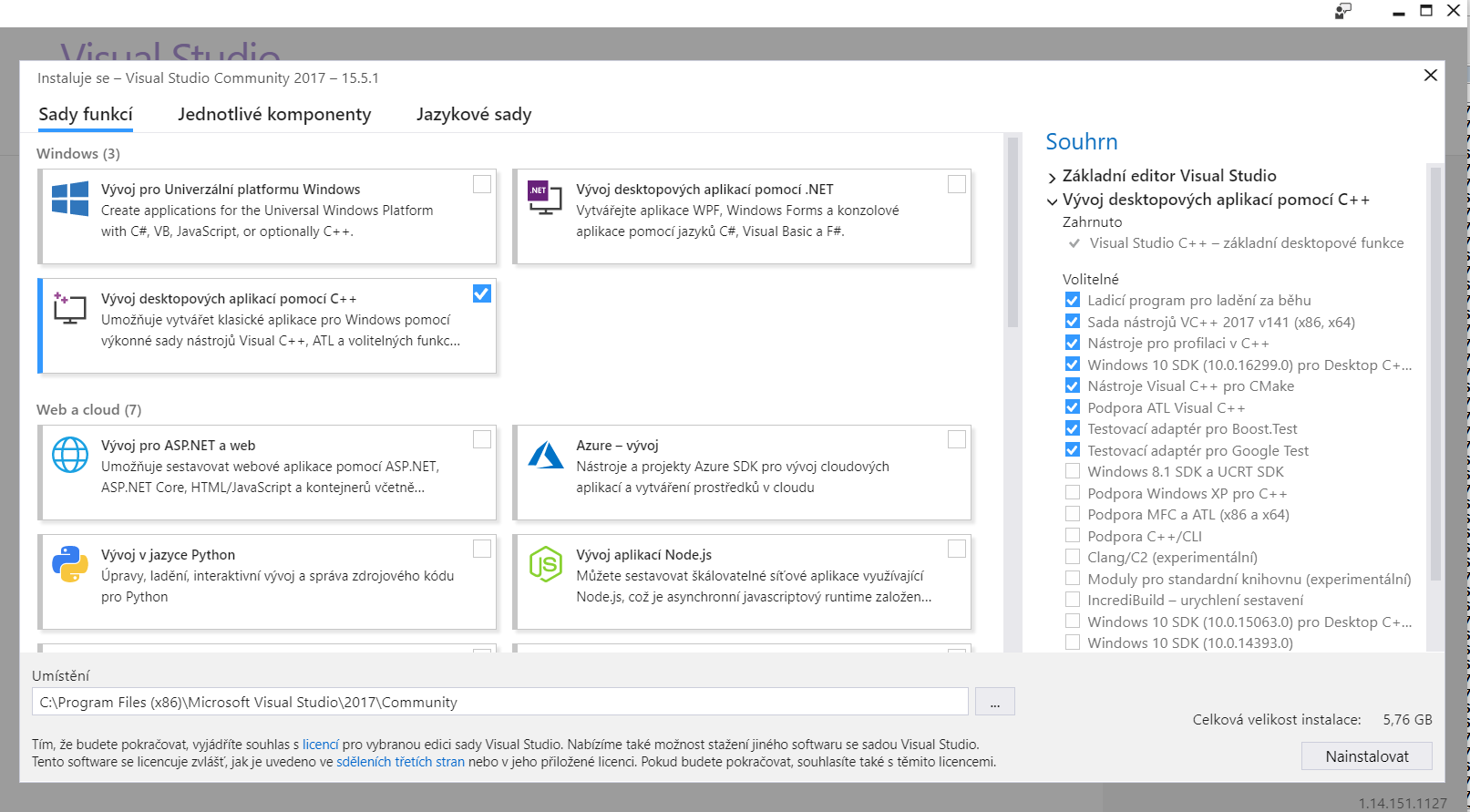Open the sdělení třetích stran link
The width and height of the screenshot is (1470, 812).
(400, 762)
